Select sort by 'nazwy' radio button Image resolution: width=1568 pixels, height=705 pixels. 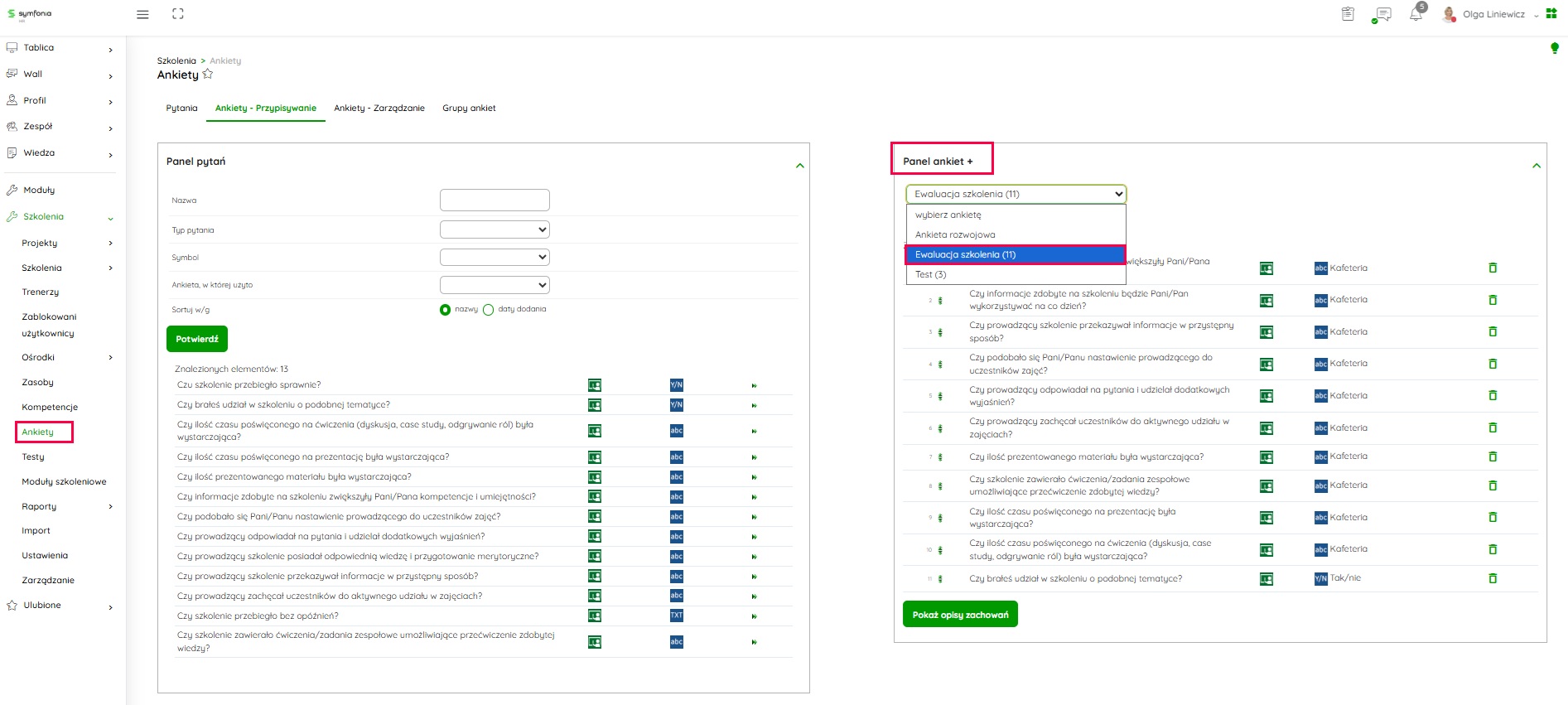[446, 310]
